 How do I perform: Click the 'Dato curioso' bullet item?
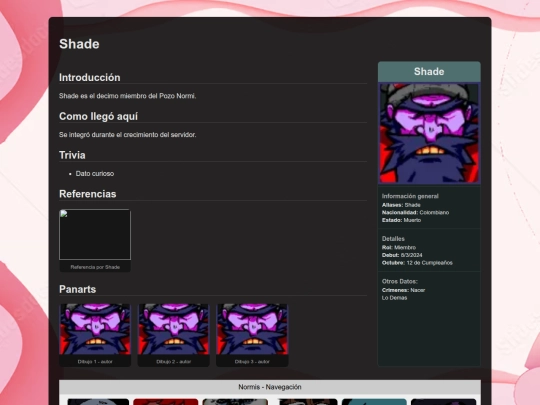(95, 174)
